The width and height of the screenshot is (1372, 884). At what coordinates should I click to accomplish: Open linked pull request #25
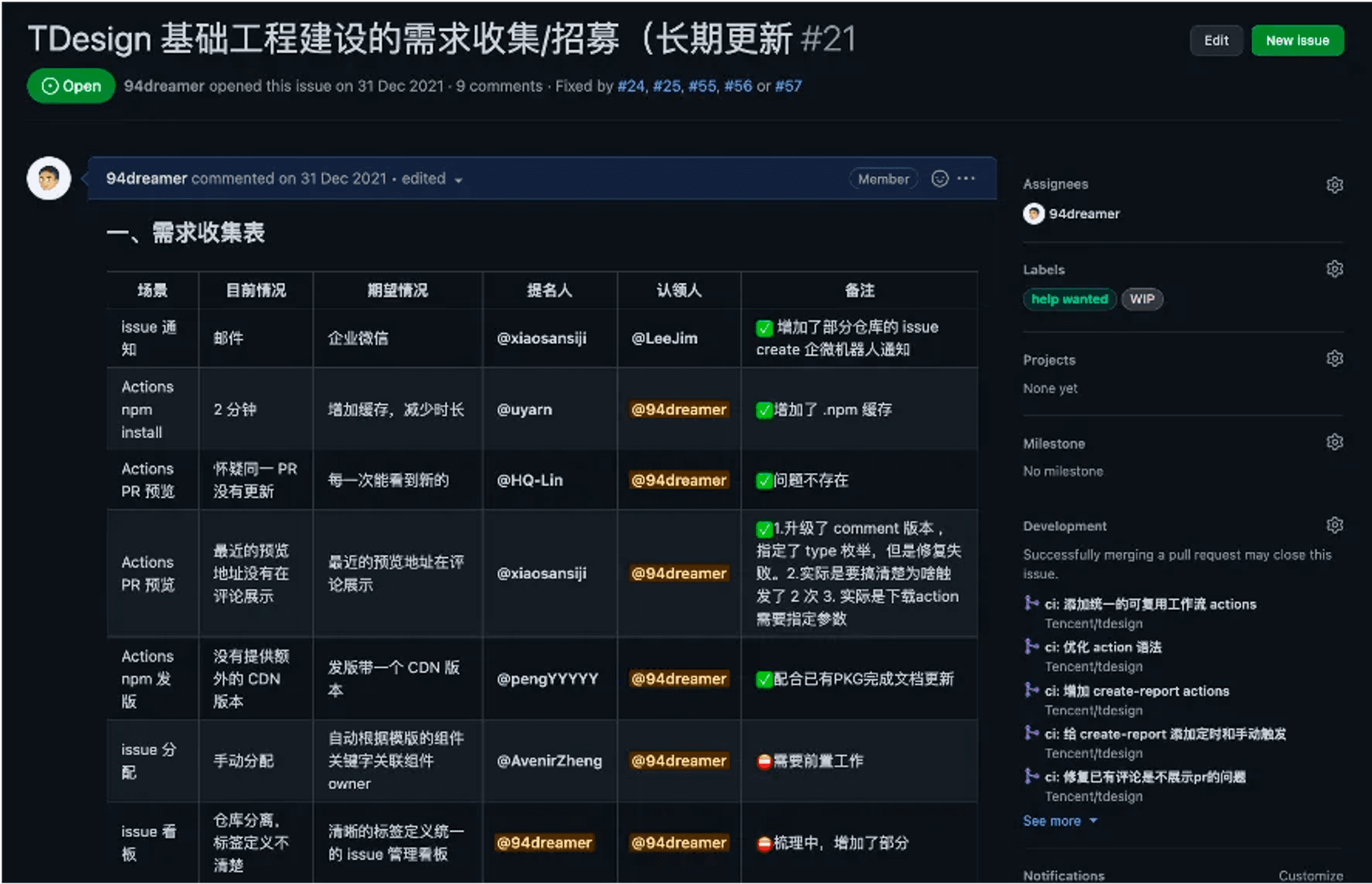click(667, 86)
